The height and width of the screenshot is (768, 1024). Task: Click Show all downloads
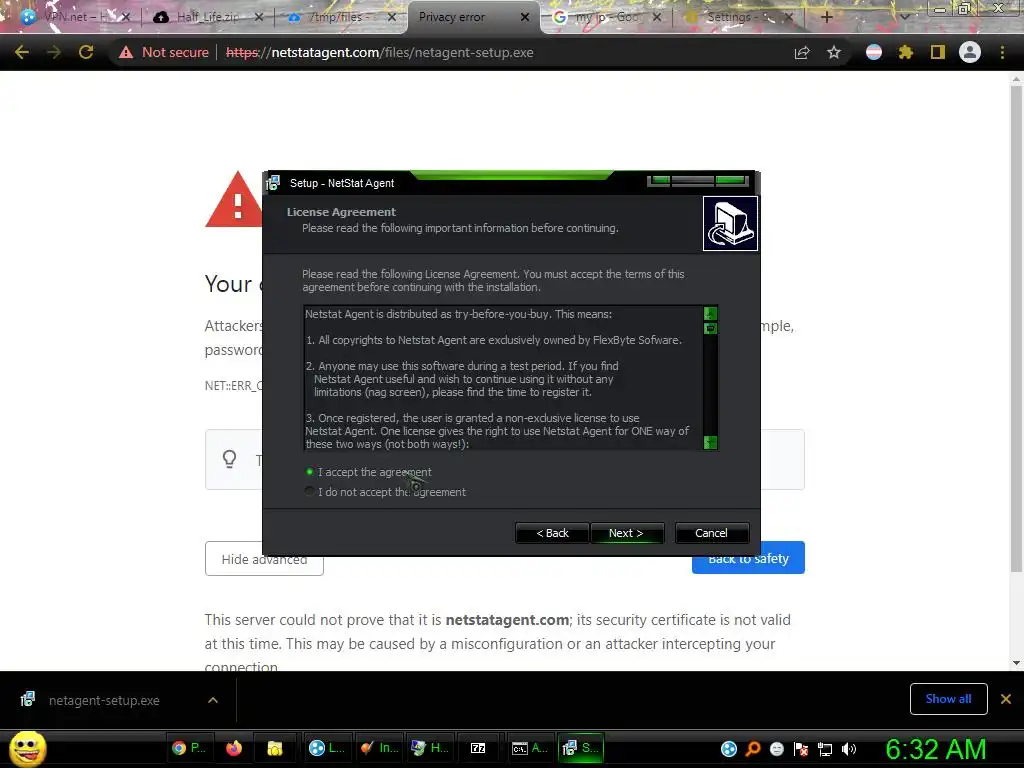pos(948,699)
